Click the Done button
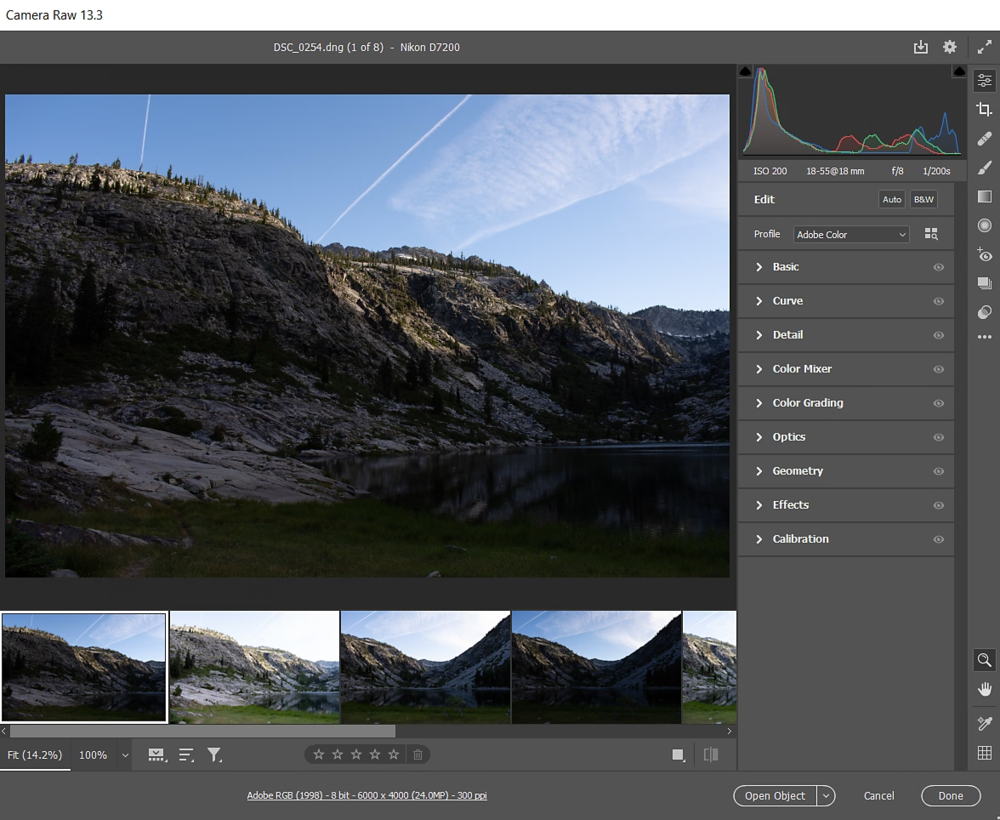Screen dimensions: 1000x820 click(x=950, y=796)
